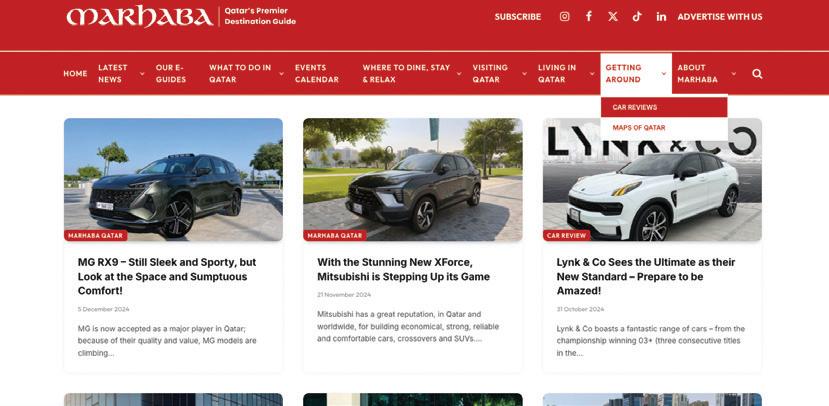Open the X (Twitter) social icon
Viewport: 829px width, 406px height.
click(x=613, y=16)
